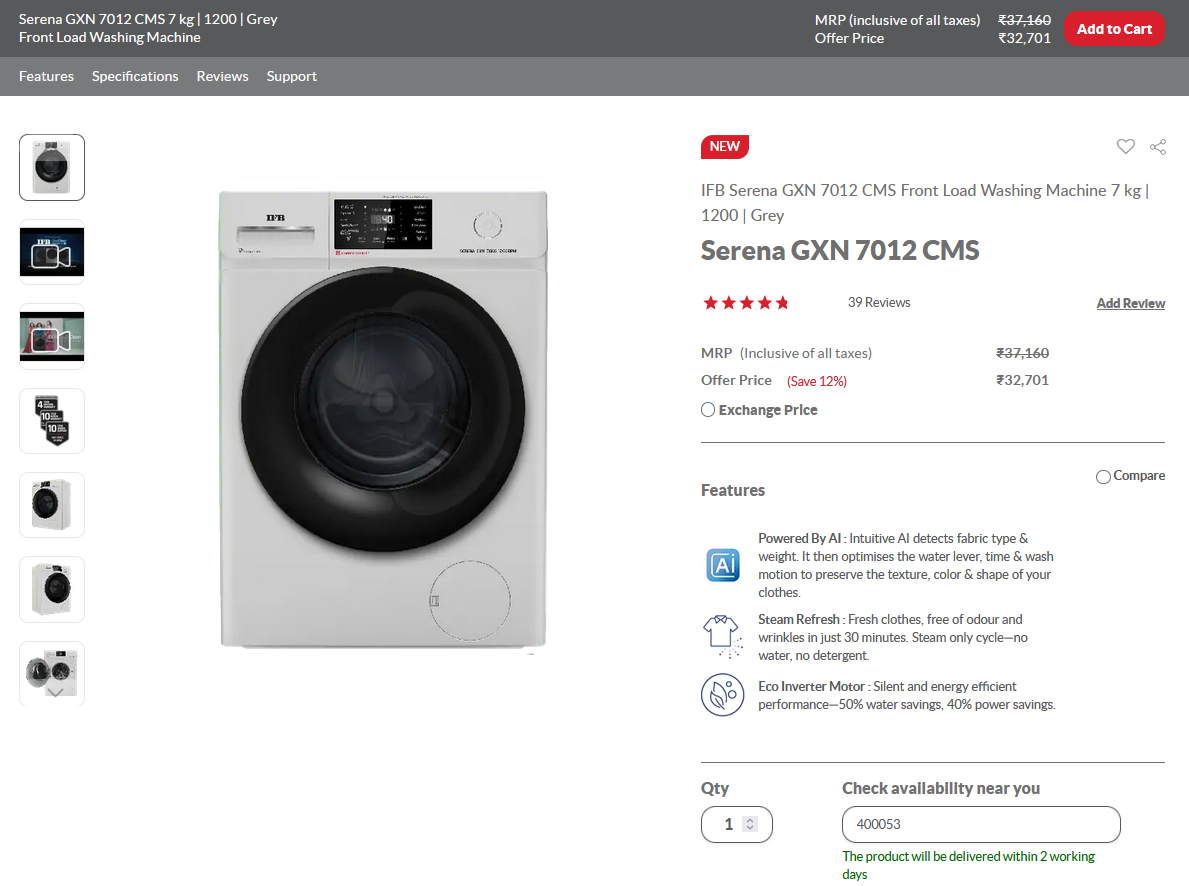Add product to wishlist heart icon
1189x886 pixels.
[1125, 146]
